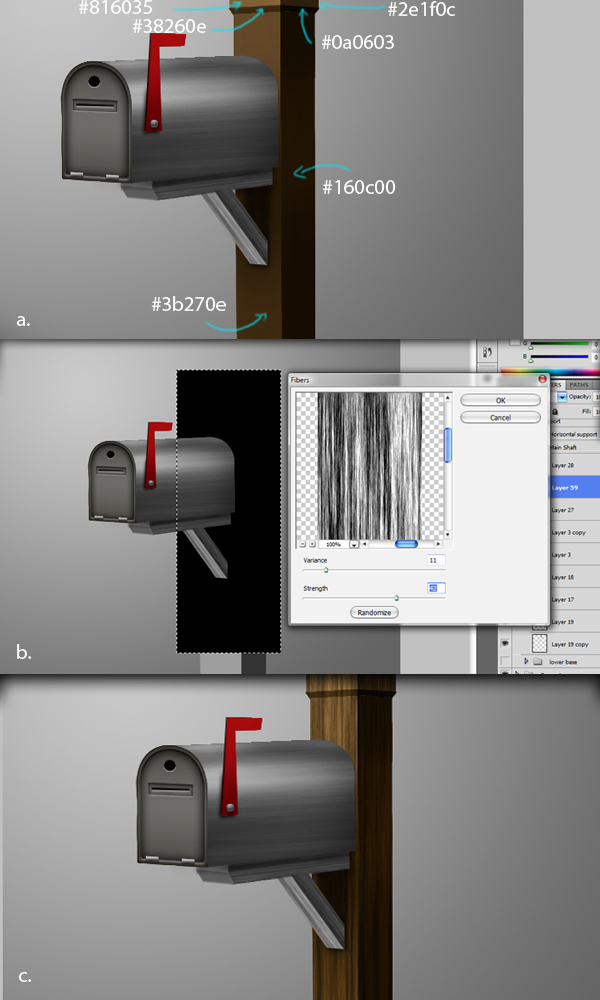This screenshot has height=1000, width=600.
Task: Click the preview's vertical scrollbar thumb
Action: (x=448, y=445)
